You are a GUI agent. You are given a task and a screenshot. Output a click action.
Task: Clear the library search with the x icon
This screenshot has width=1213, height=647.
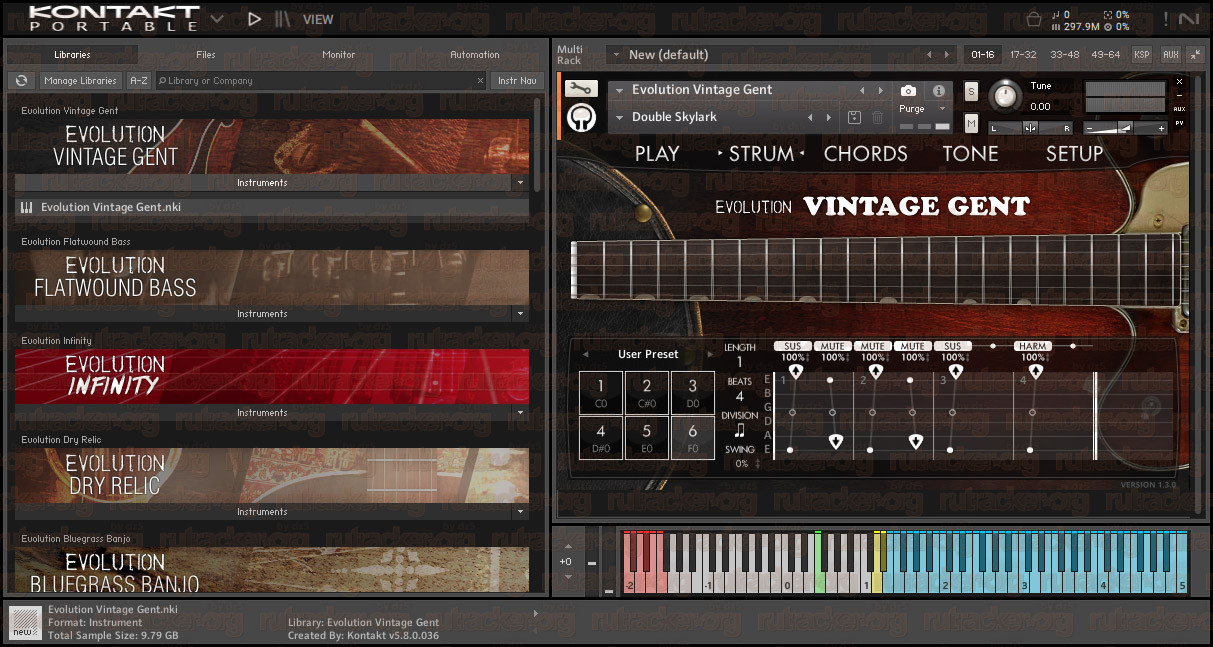479,81
